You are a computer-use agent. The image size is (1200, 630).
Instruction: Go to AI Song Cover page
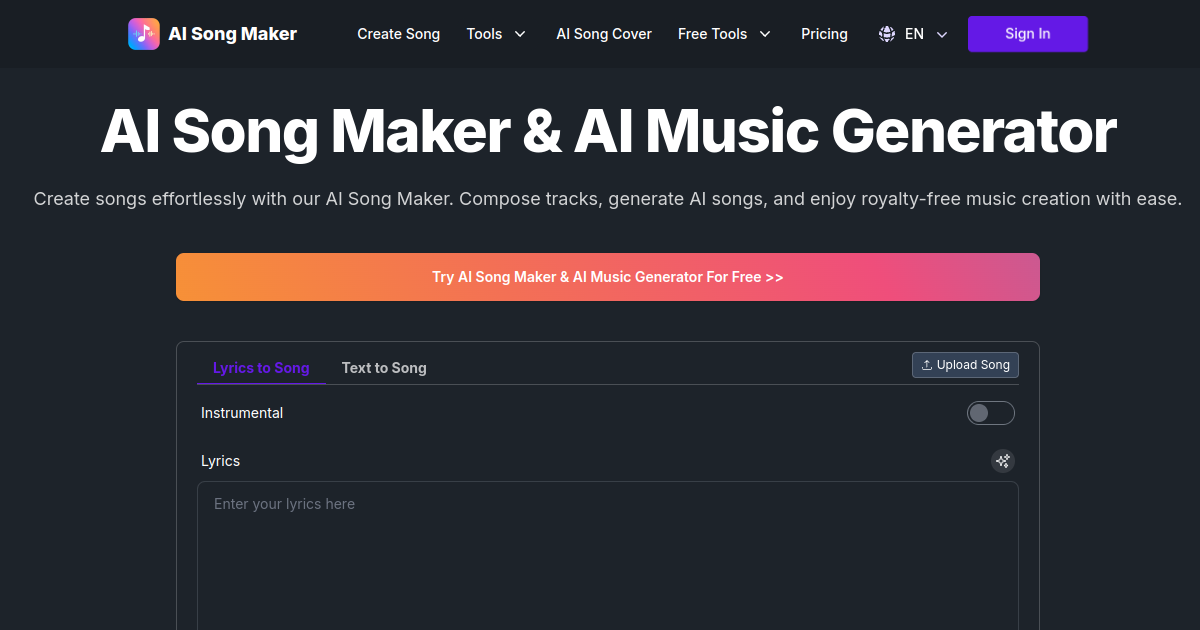[604, 34]
